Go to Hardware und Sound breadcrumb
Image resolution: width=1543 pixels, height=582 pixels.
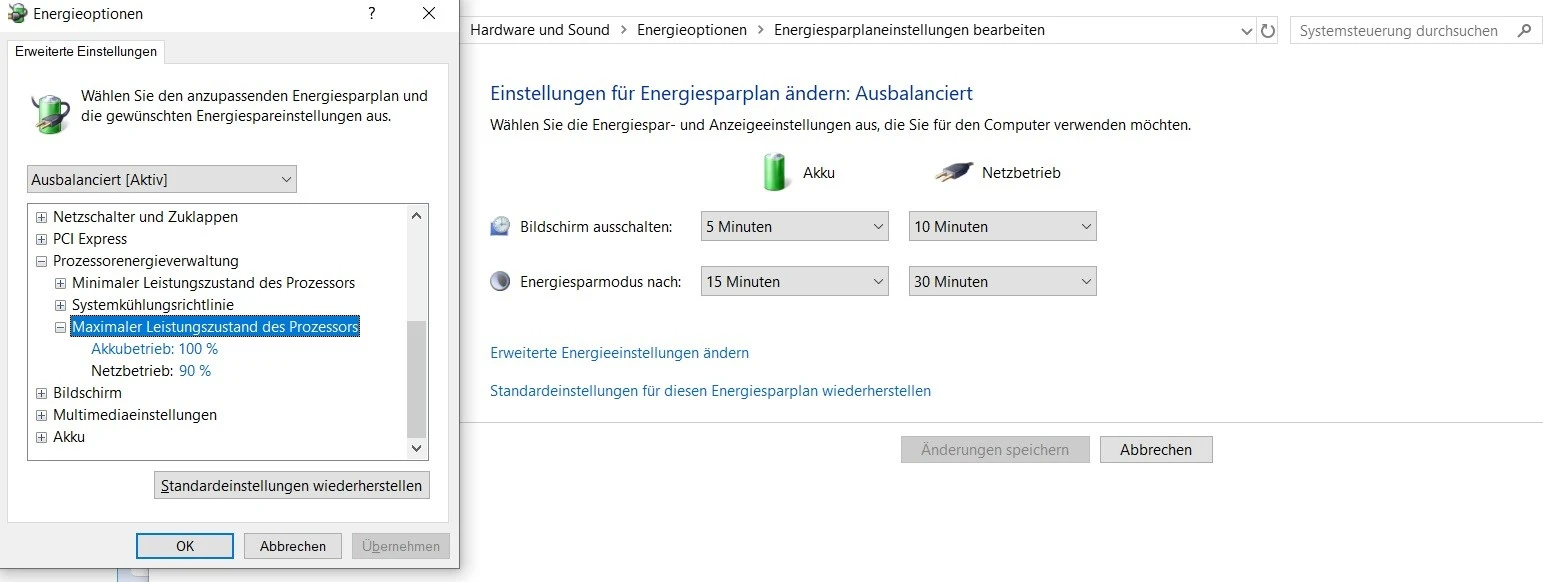pyautogui.click(x=540, y=30)
